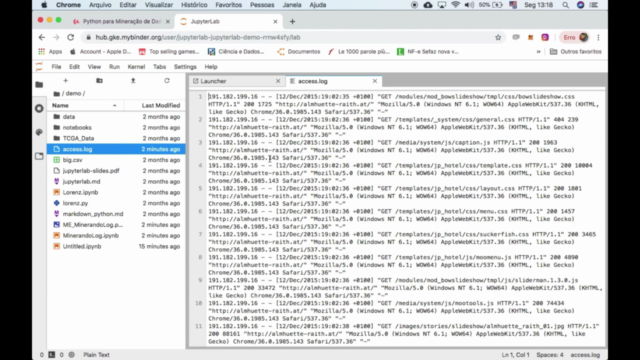Close the Python para Mineração browser tab
The height and width of the screenshot is (360, 640).
[x=168, y=22]
